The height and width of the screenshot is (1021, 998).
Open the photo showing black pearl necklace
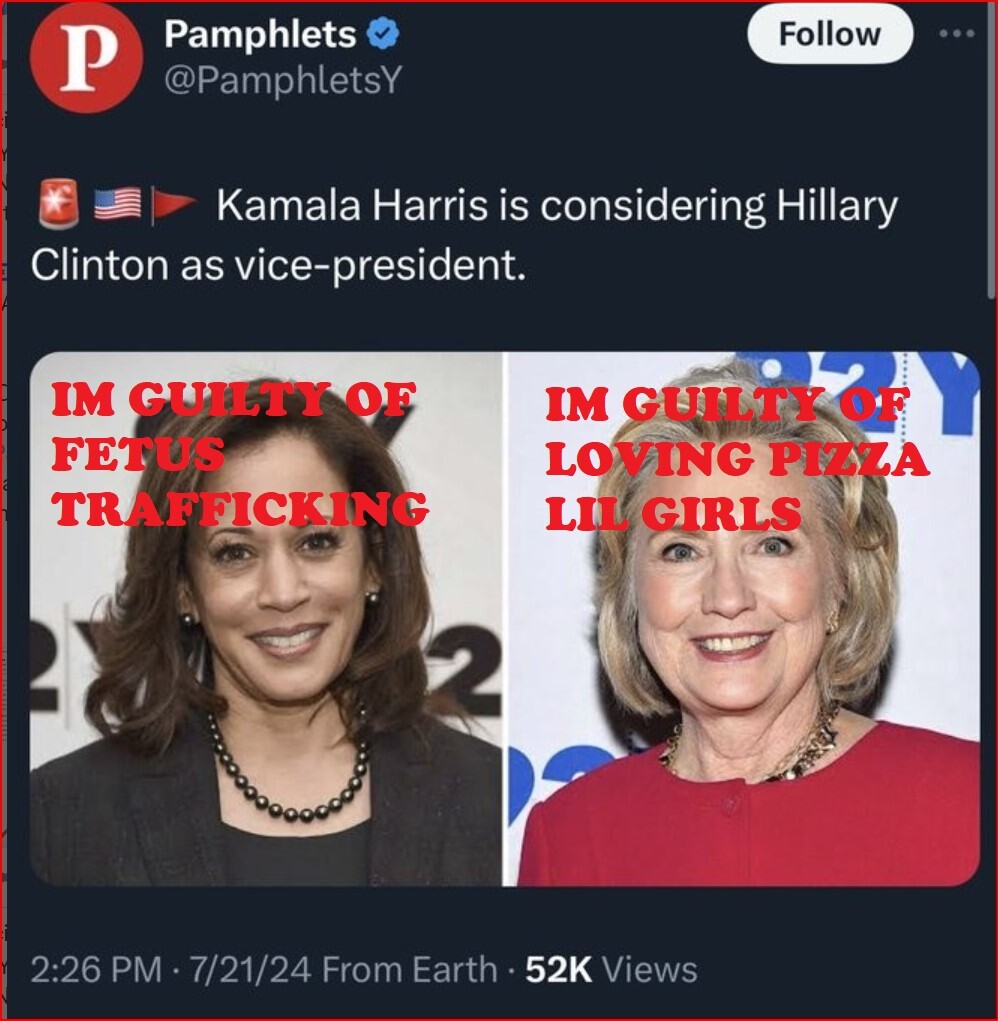click(x=266, y=619)
